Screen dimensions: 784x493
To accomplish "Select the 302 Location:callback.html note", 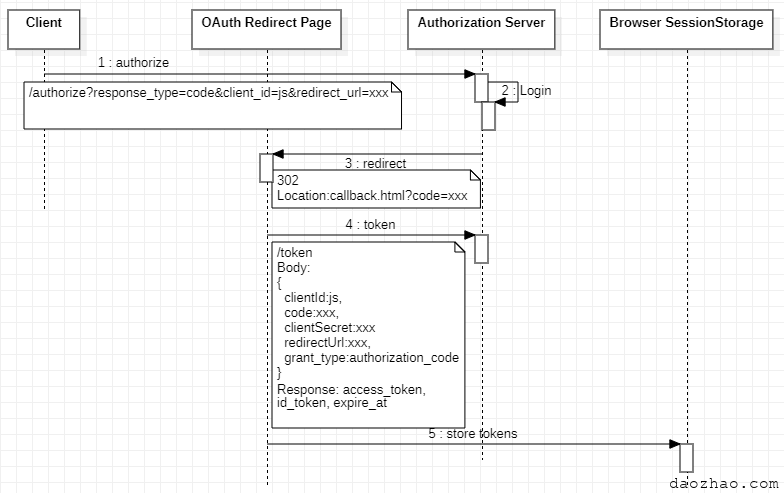I will [376, 188].
